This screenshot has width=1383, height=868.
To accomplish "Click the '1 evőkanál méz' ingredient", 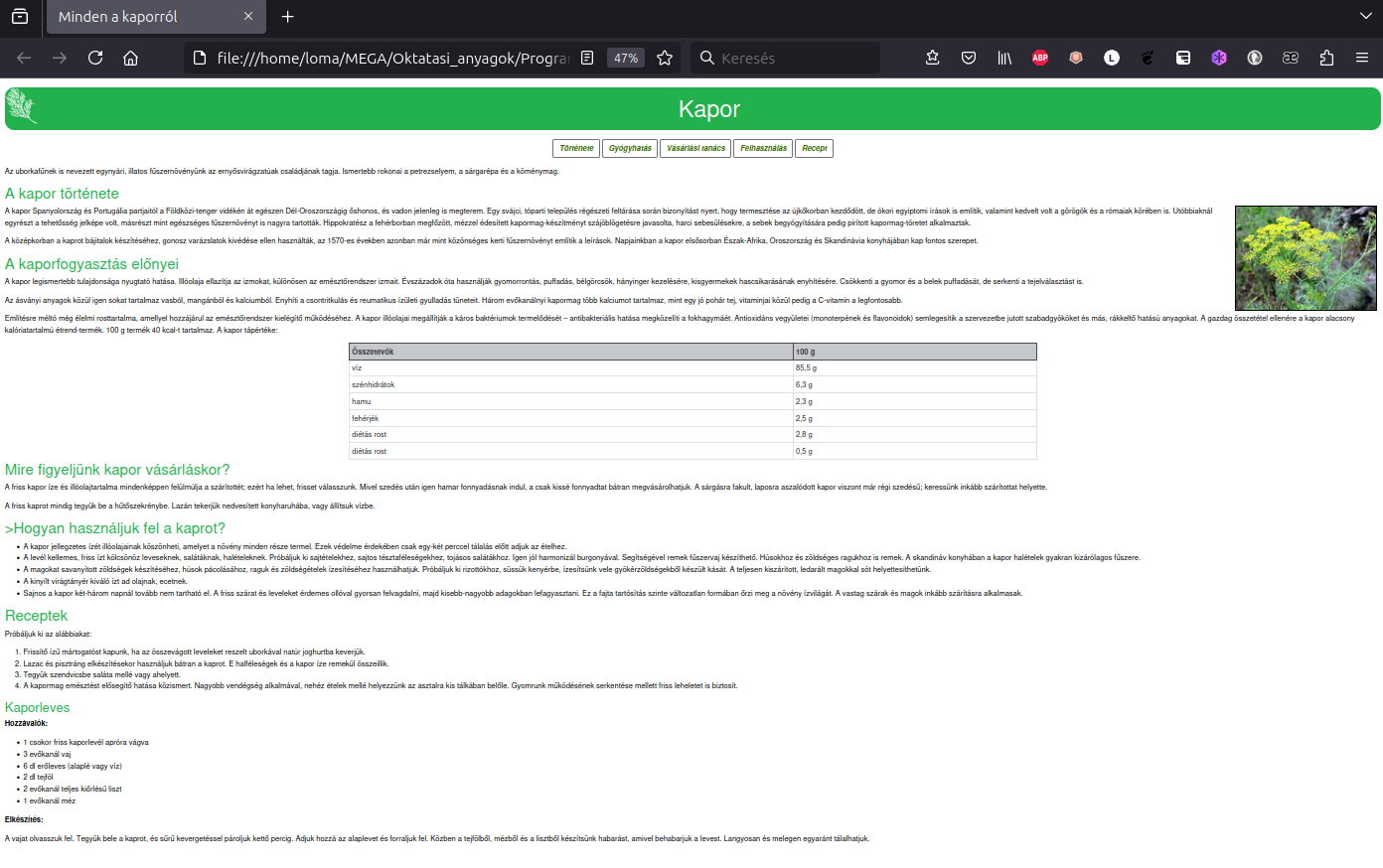I will 50,800.
